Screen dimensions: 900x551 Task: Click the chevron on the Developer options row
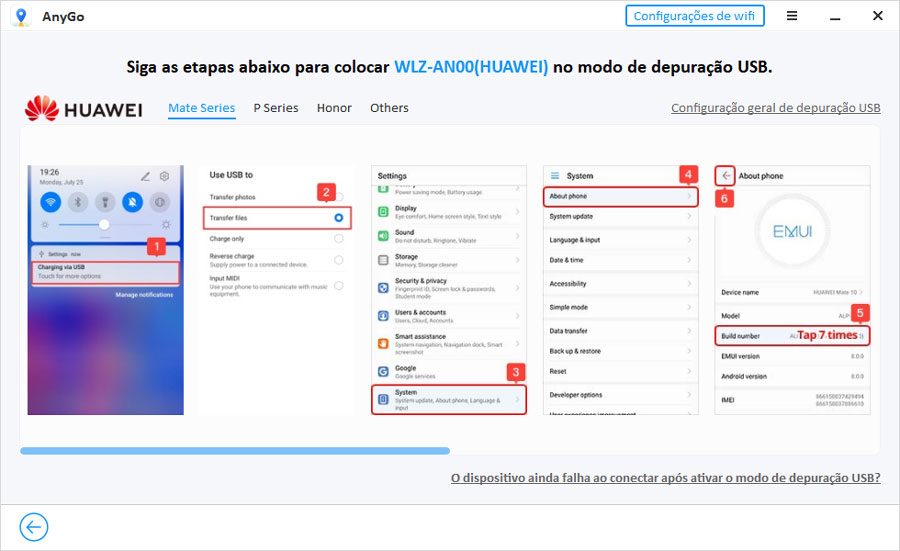(689, 395)
